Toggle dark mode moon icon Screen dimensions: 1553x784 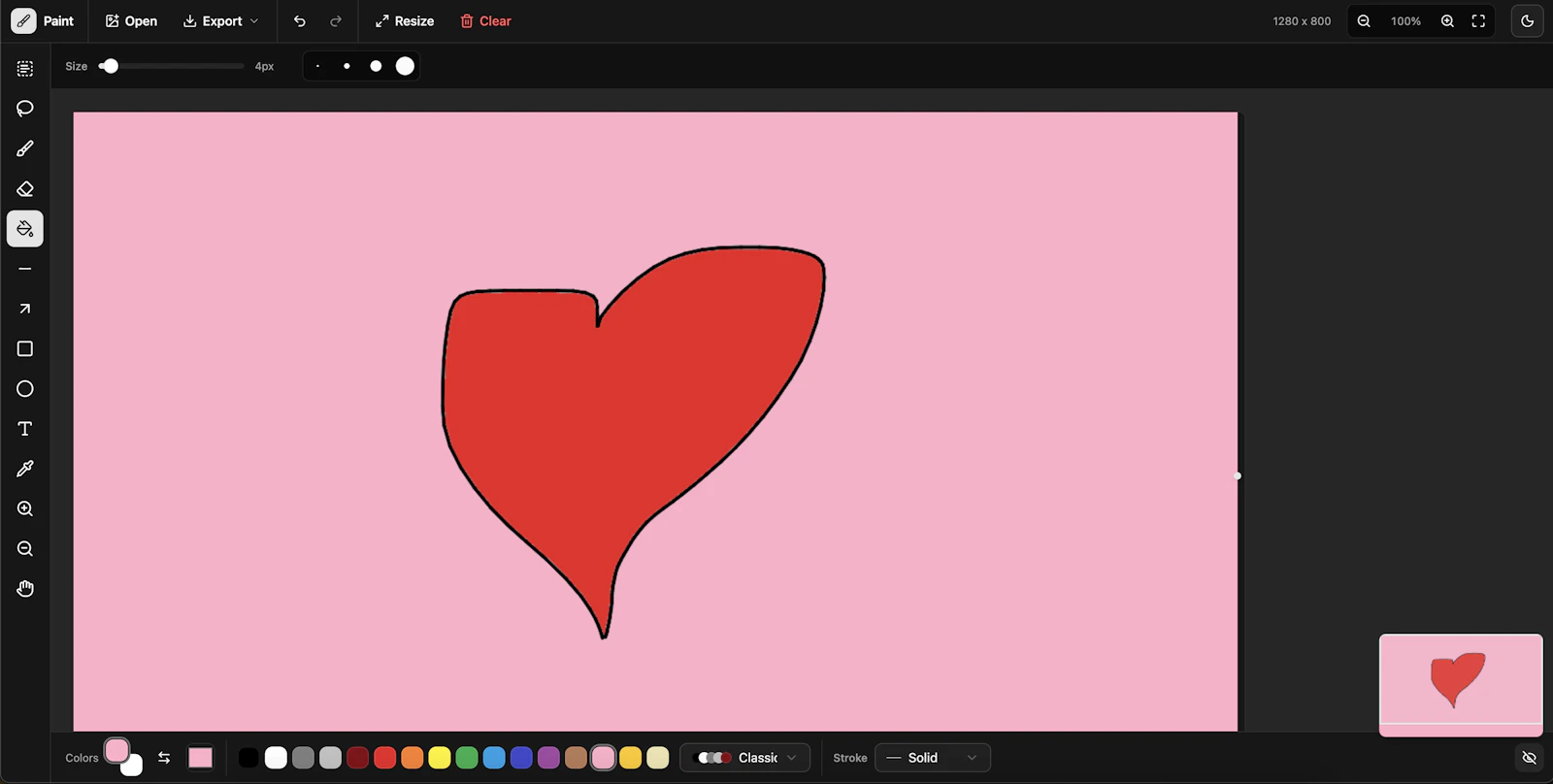click(x=1528, y=21)
